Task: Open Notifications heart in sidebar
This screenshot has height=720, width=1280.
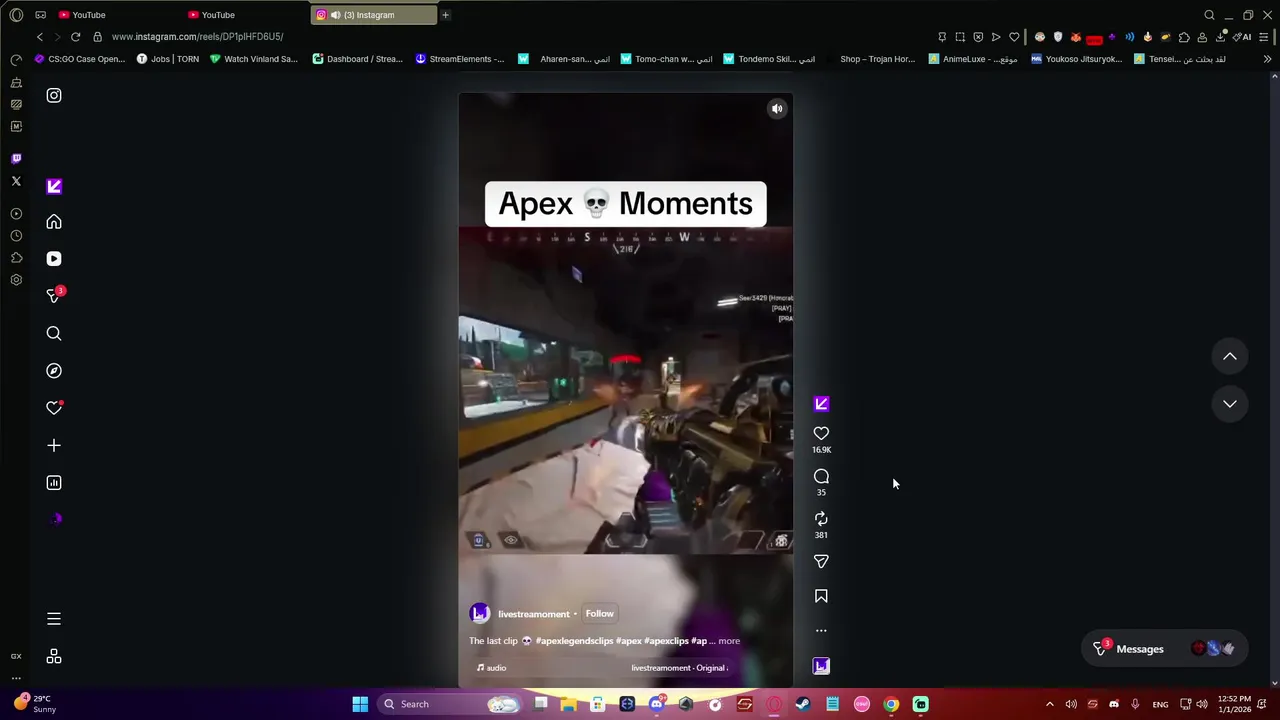Action: [54, 408]
